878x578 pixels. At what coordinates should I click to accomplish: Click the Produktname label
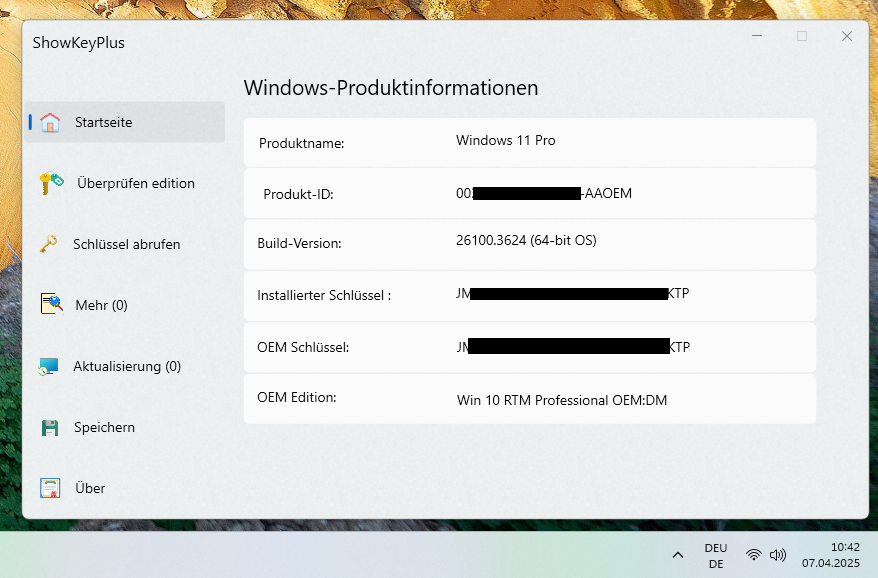click(301, 143)
